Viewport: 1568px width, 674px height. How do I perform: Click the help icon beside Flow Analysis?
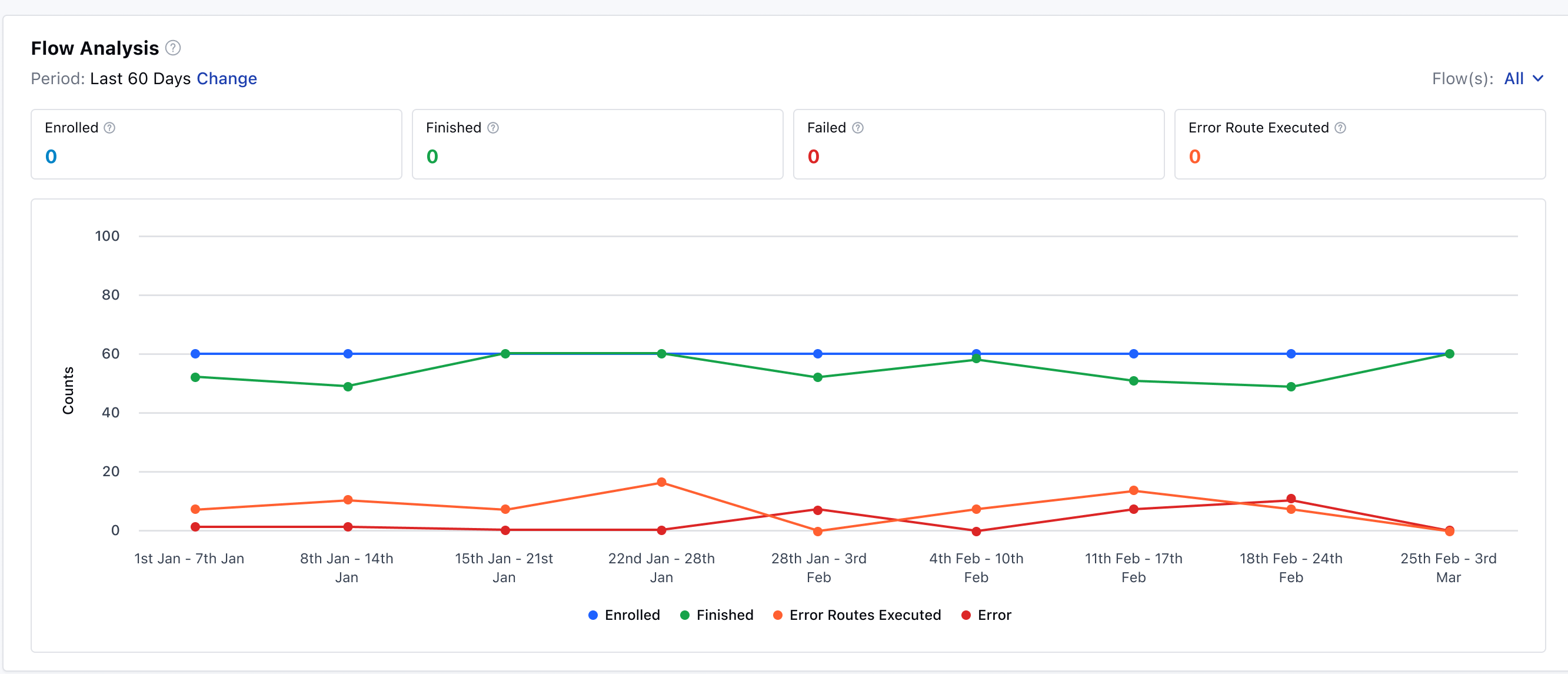[x=173, y=48]
